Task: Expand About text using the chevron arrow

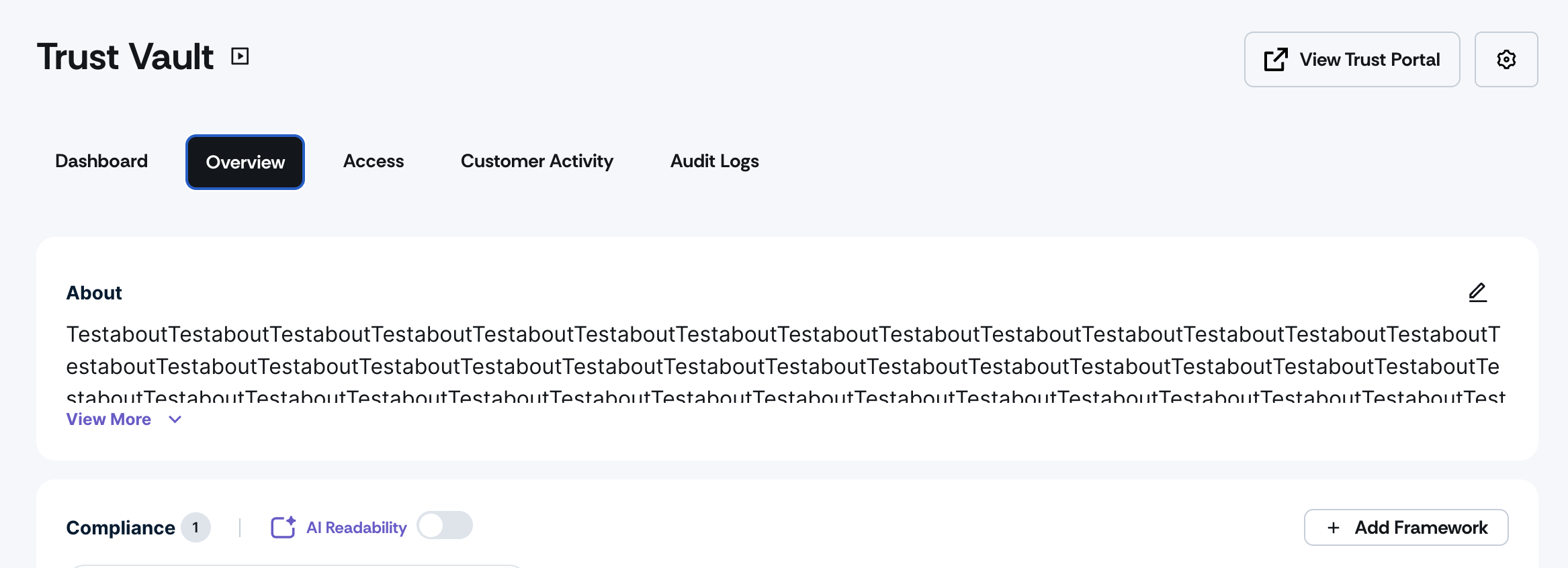Action: point(175,420)
